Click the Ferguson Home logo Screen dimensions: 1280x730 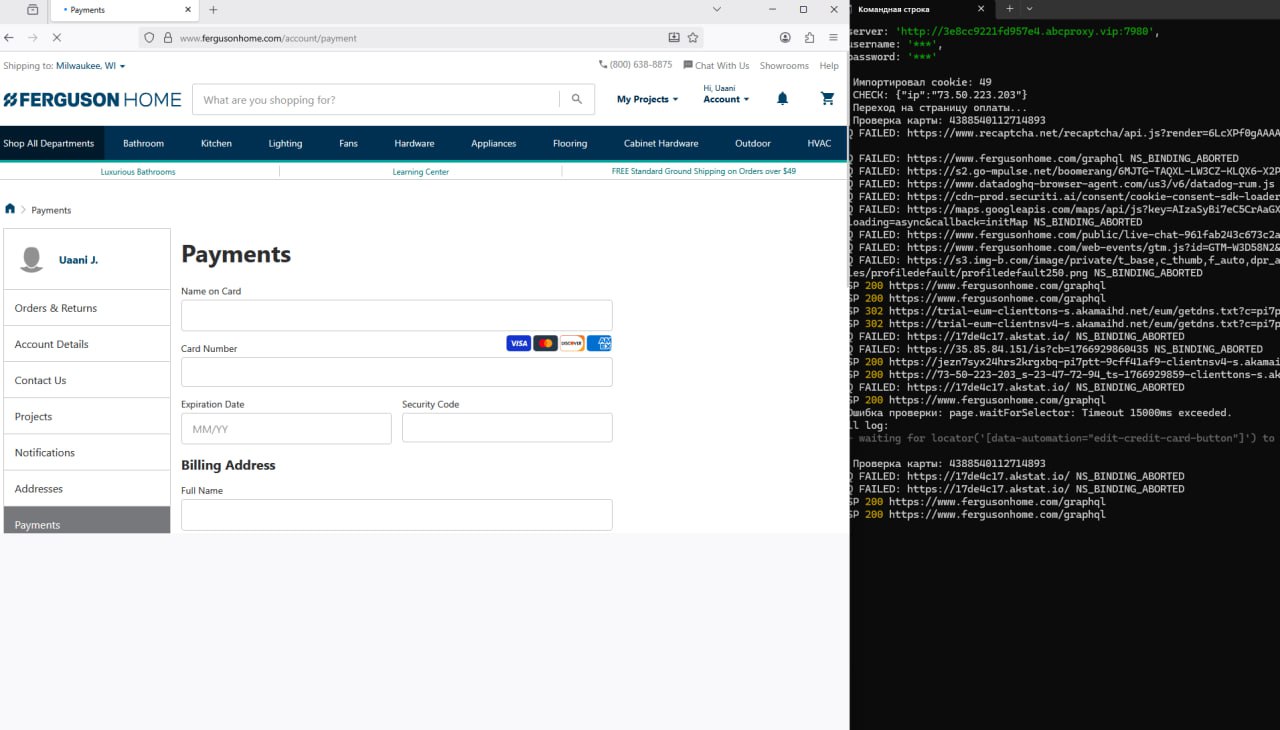92,100
